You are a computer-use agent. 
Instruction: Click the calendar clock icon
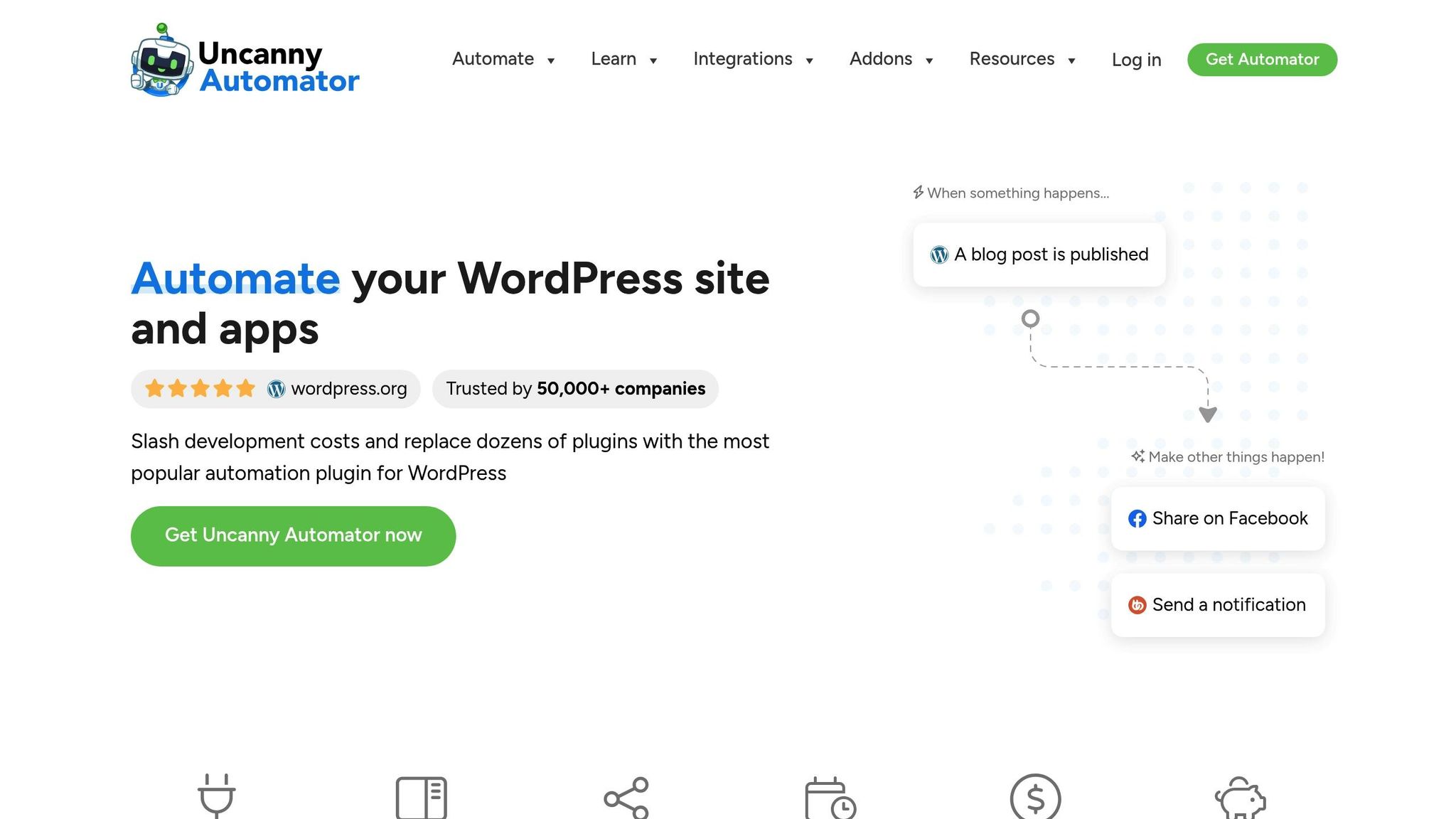click(830, 798)
